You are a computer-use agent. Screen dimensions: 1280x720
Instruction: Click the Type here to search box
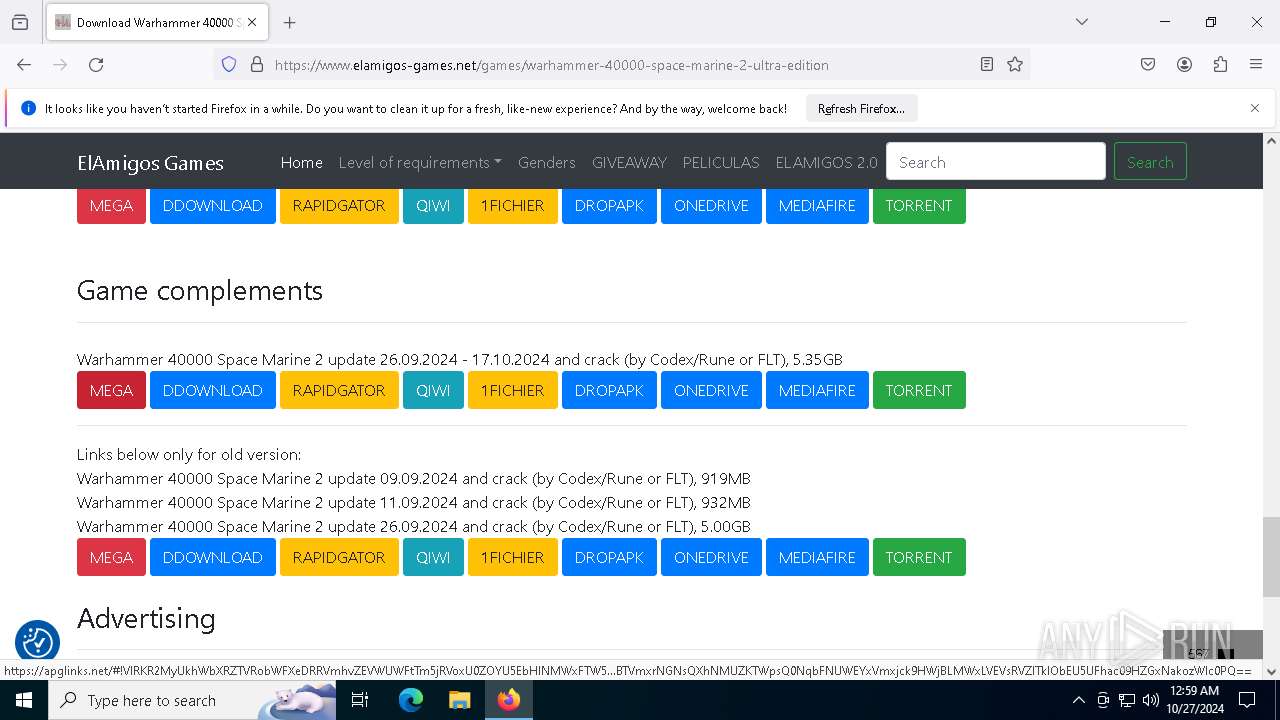coord(192,700)
